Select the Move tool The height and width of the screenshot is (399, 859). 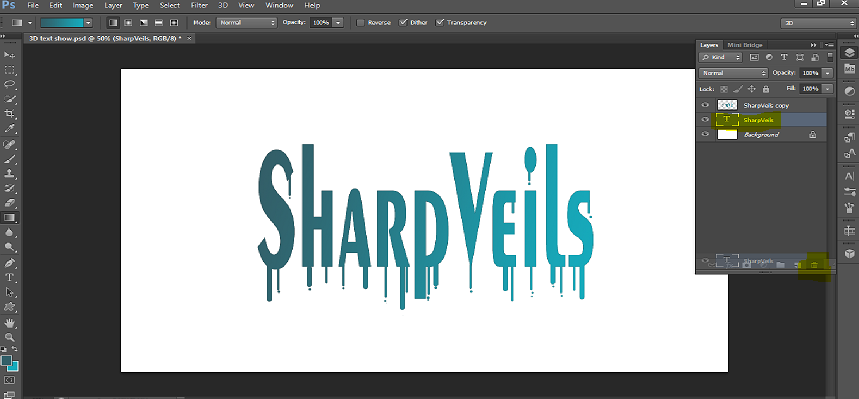tap(9, 55)
